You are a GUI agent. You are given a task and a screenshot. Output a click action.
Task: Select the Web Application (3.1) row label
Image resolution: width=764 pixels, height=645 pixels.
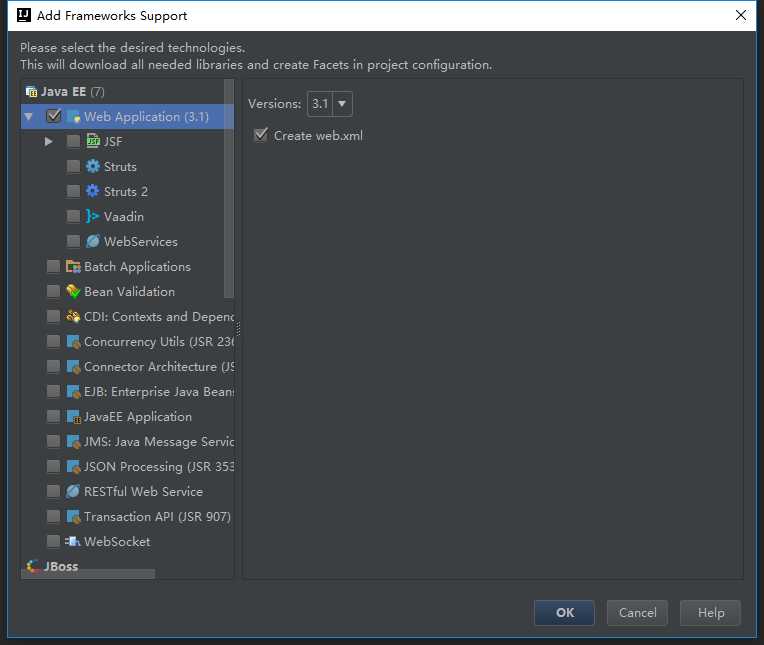click(146, 117)
